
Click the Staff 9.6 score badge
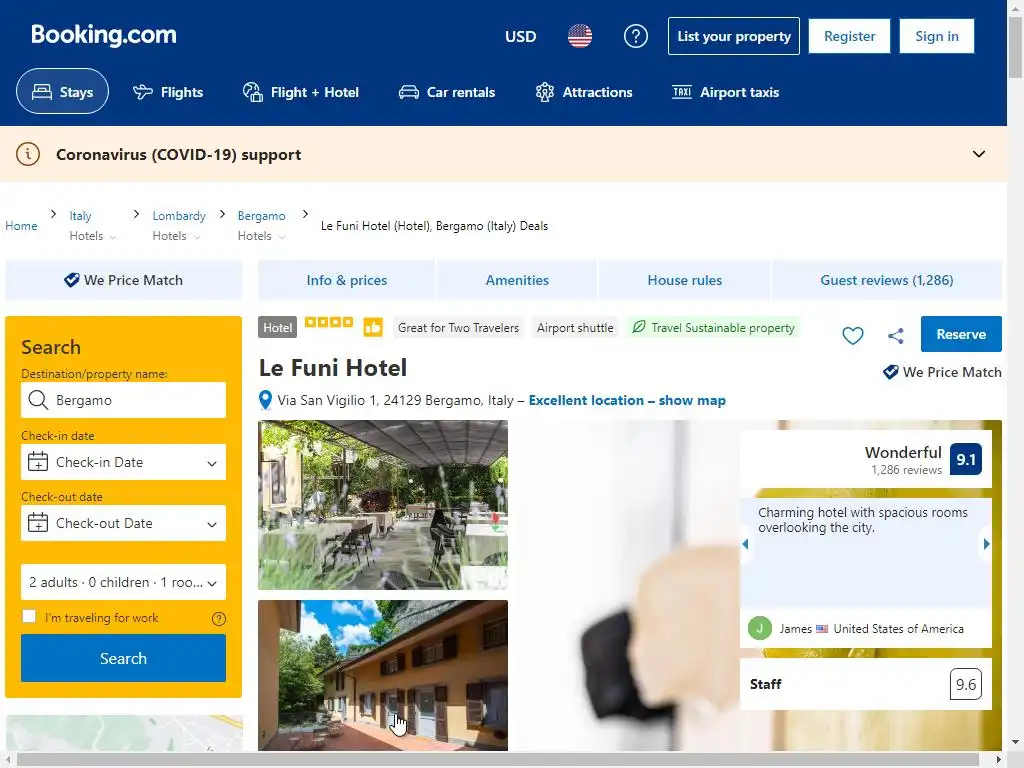pyautogui.click(x=966, y=684)
